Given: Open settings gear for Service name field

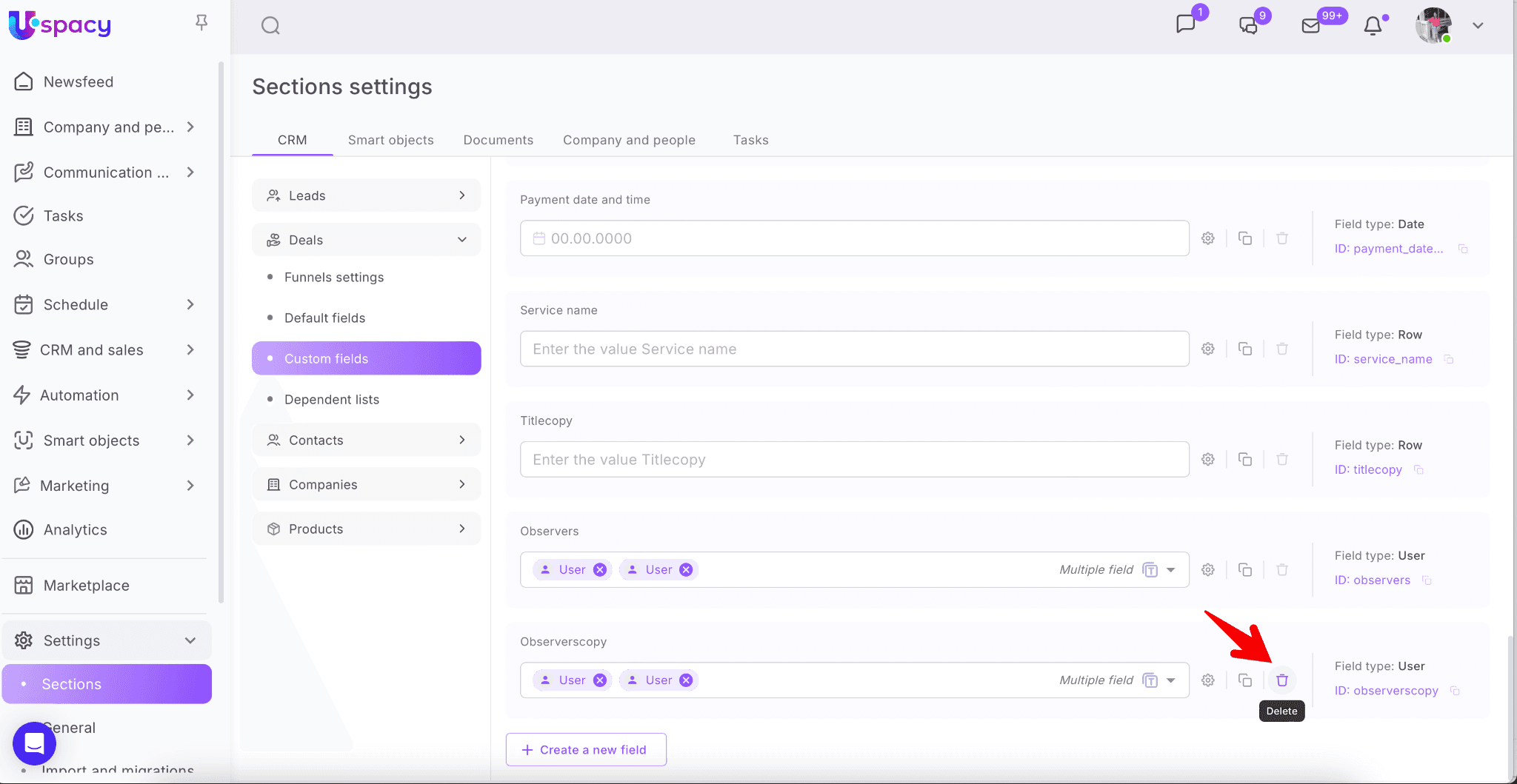Looking at the screenshot, I should [1207, 349].
